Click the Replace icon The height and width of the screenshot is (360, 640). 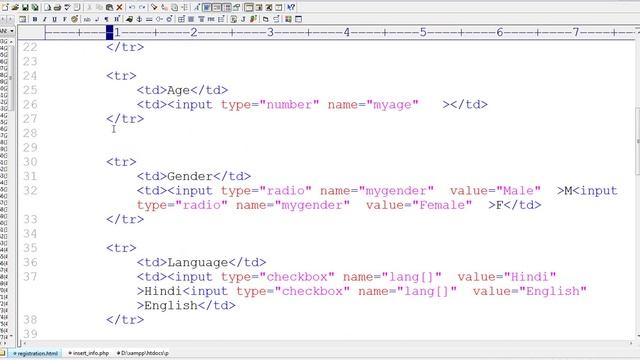(x=164, y=7)
